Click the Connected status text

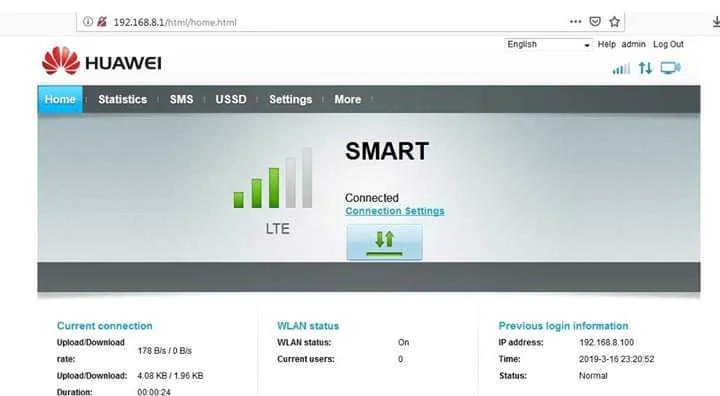tap(372, 198)
